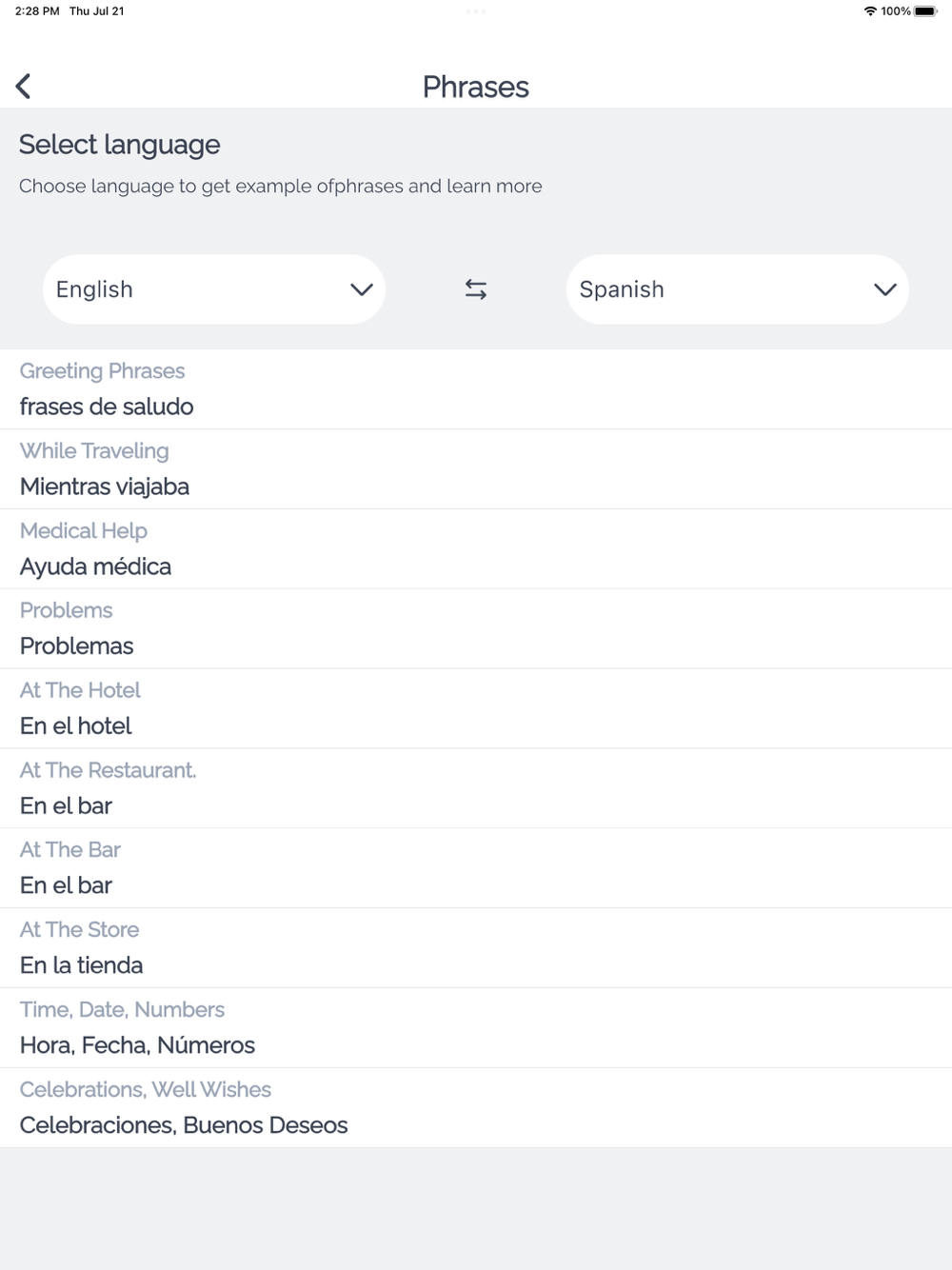952x1270 pixels.
Task: Expand the chevron next to English
Action: [x=362, y=289]
